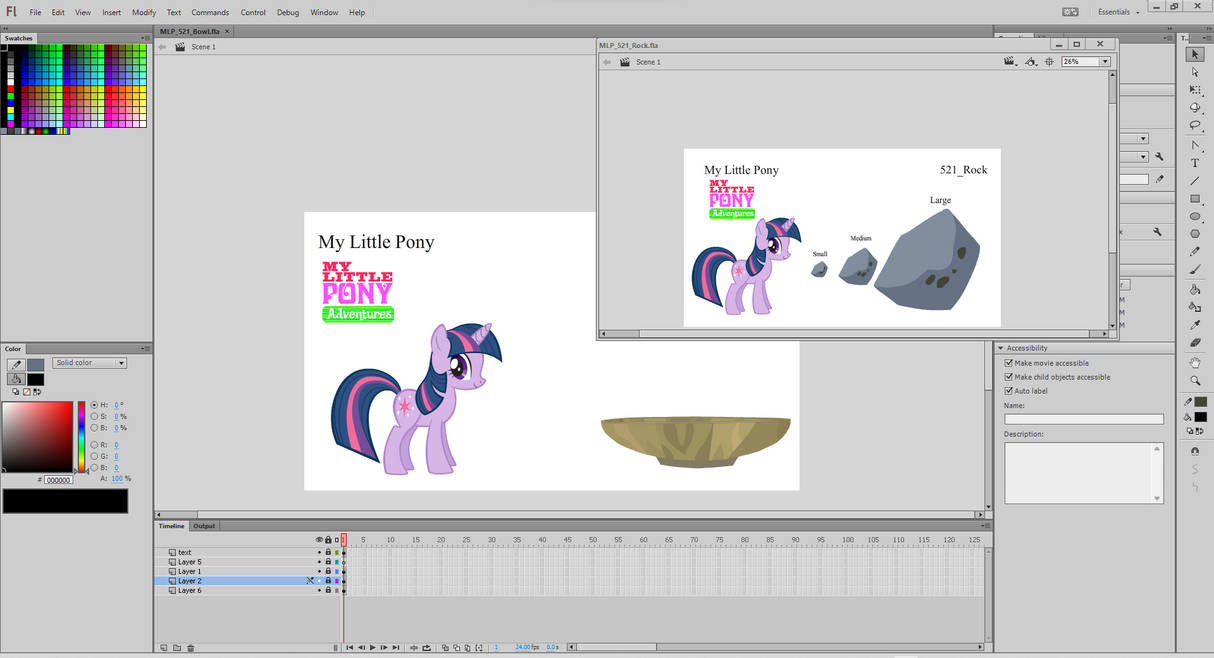
Task: Select the Rectangle tool
Action: [1195, 199]
